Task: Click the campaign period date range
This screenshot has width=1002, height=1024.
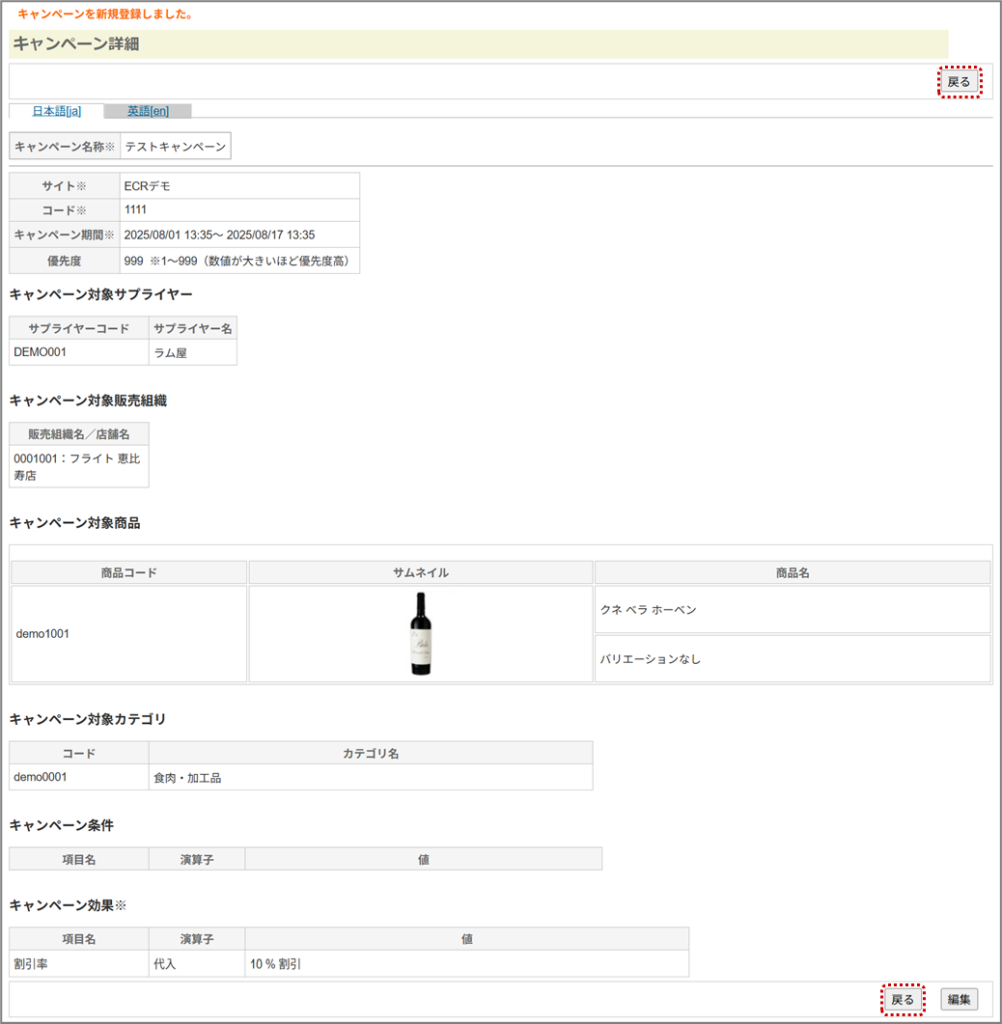Action: coord(219,235)
